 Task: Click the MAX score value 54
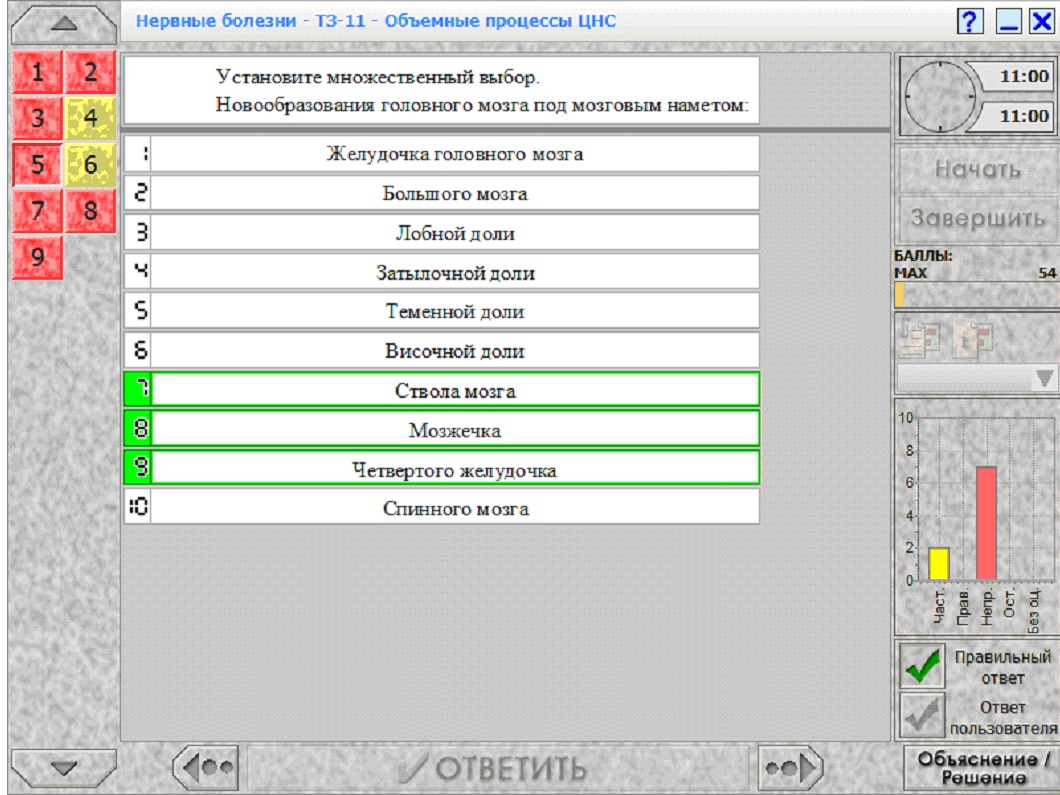tap(1046, 273)
